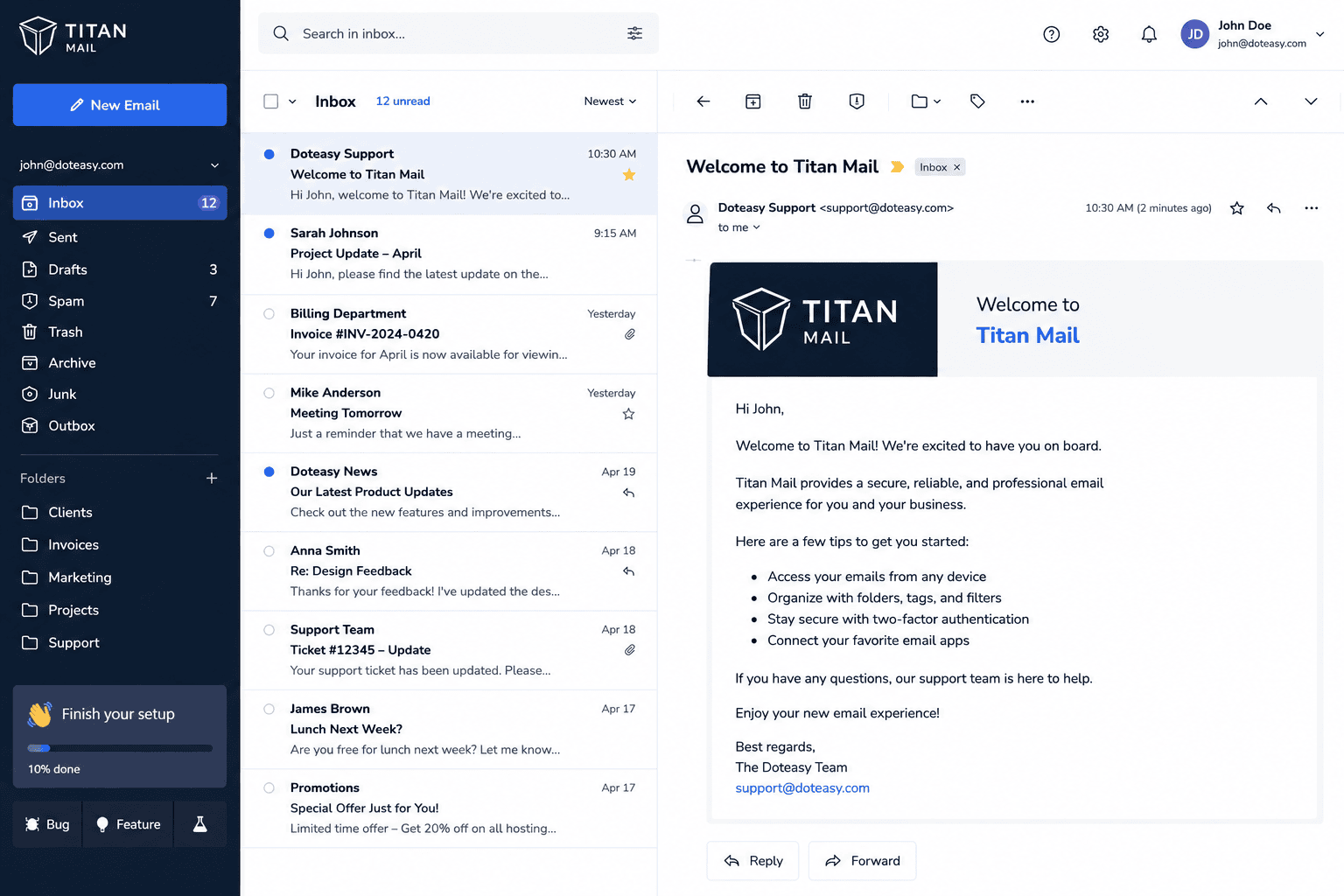Click replied arrow on Re: Design Feedback

(629, 571)
